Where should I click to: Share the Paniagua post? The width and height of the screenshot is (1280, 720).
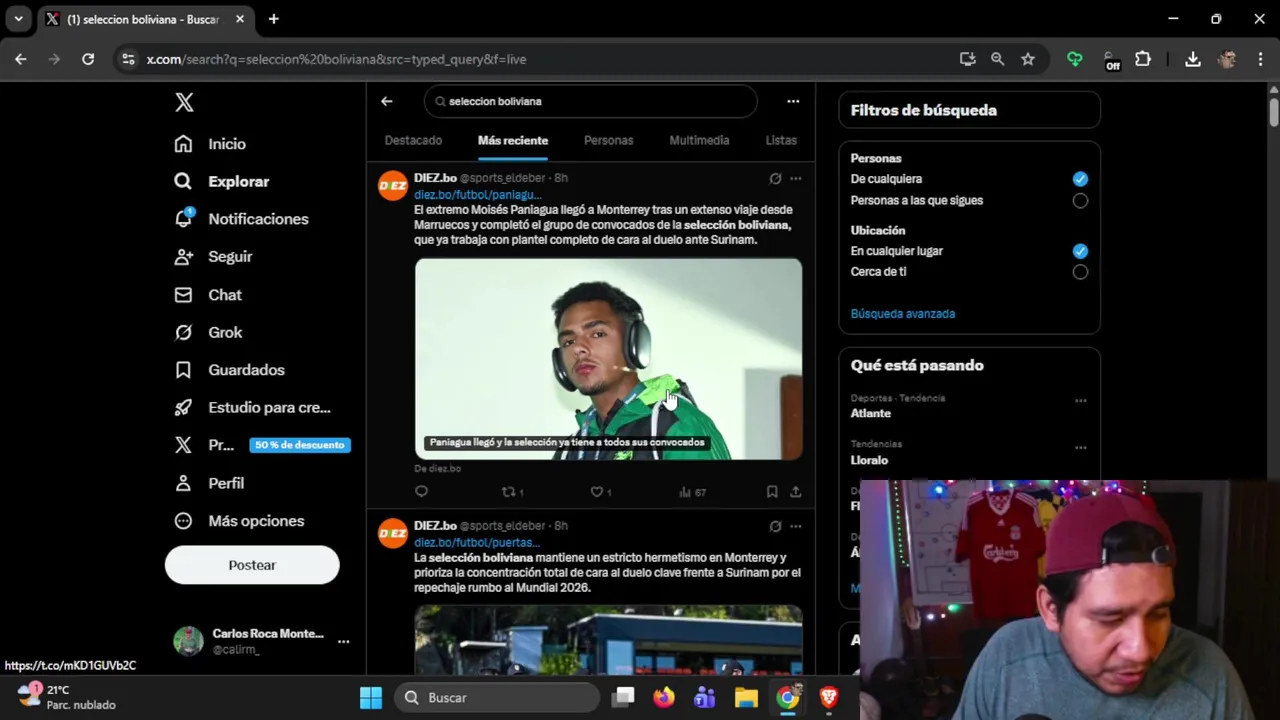coord(795,491)
